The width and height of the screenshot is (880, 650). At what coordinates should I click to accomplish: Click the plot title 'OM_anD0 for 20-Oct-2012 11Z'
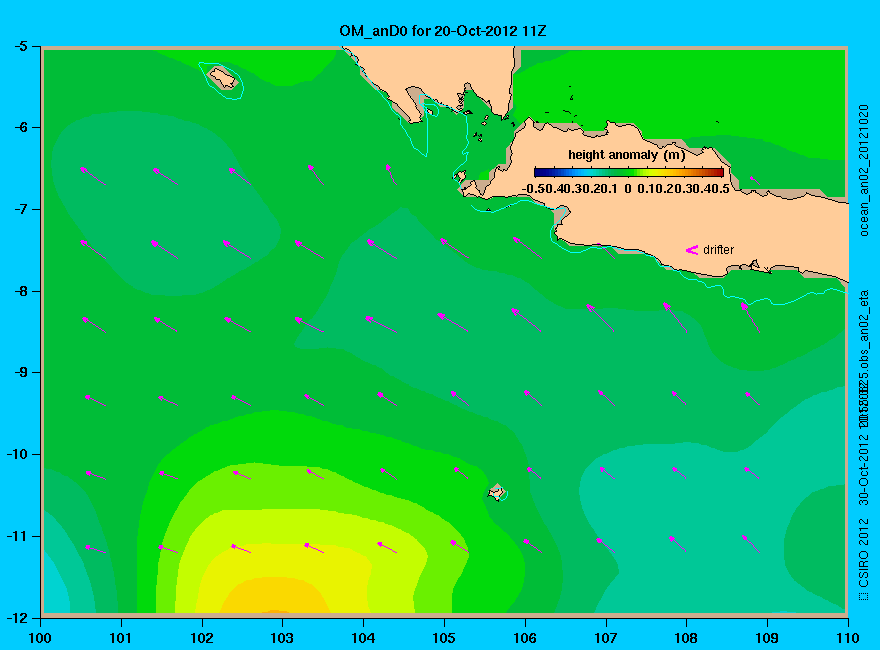442,31
